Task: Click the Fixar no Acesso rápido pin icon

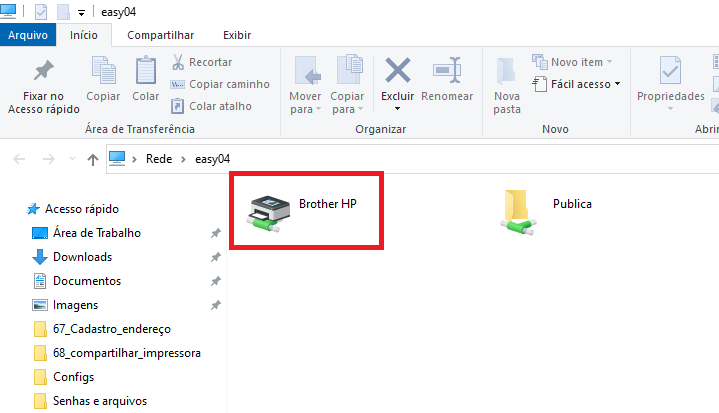Action: click(44, 70)
